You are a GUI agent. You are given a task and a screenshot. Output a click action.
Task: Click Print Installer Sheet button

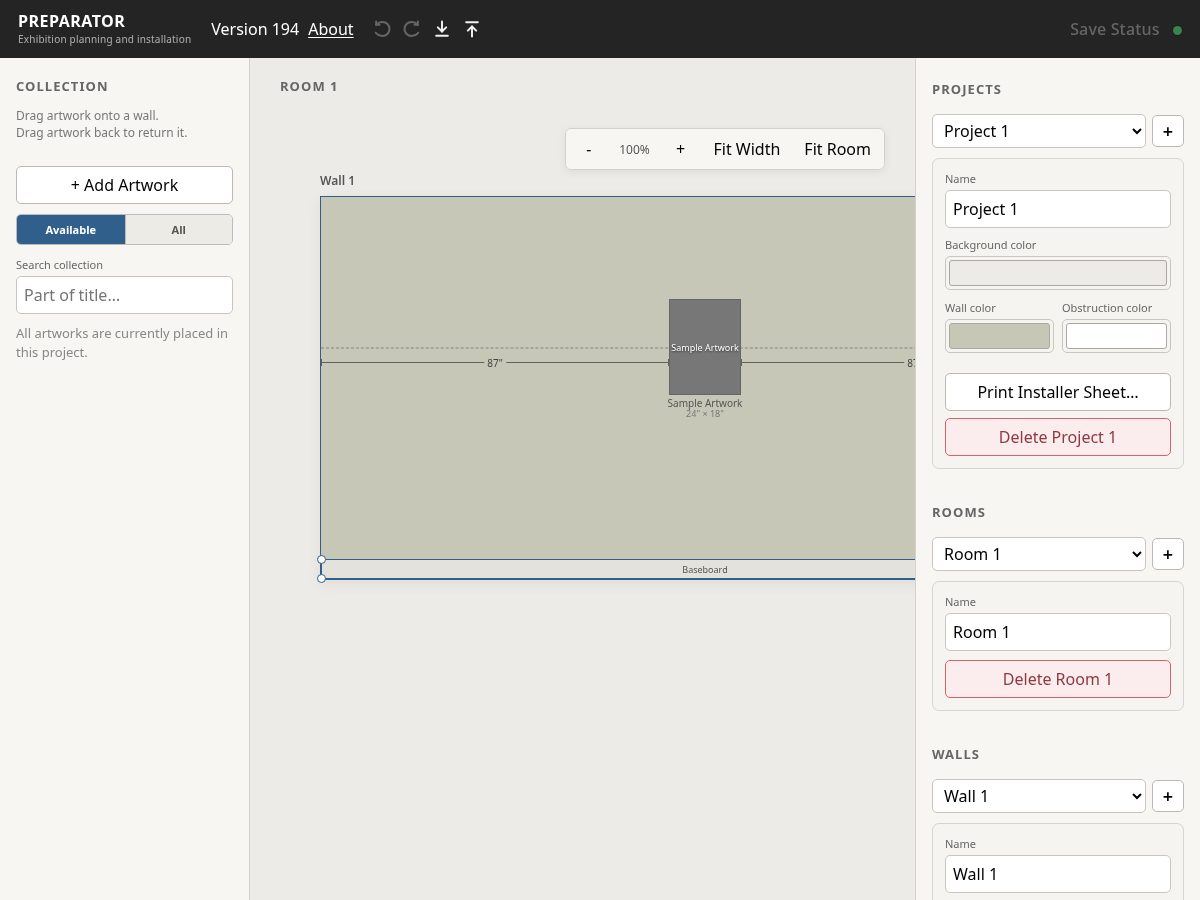[1058, 392]
